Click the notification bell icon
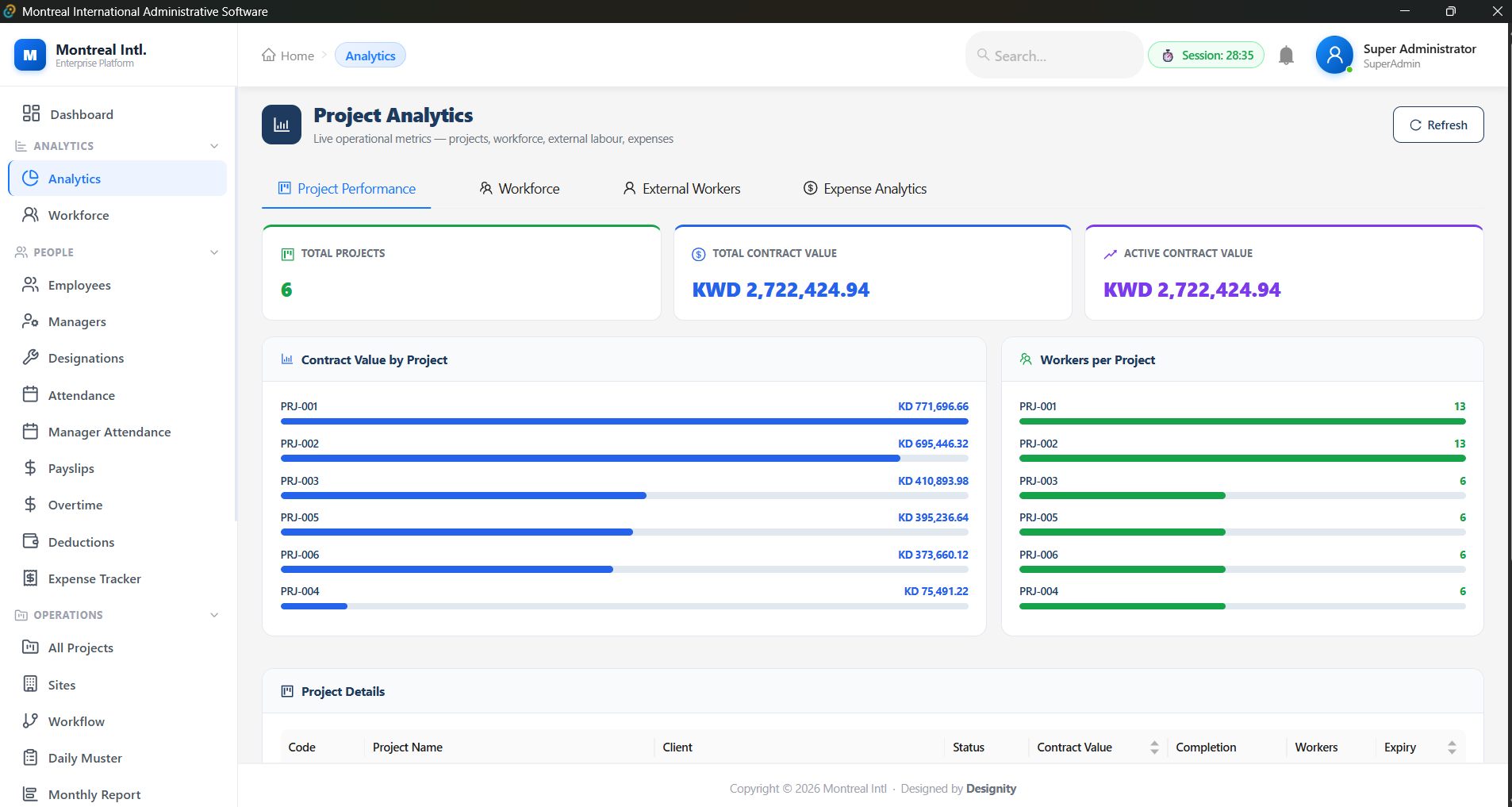Image resolution: width=1512 pixels, height=807 pixels. coord(1286,56)
